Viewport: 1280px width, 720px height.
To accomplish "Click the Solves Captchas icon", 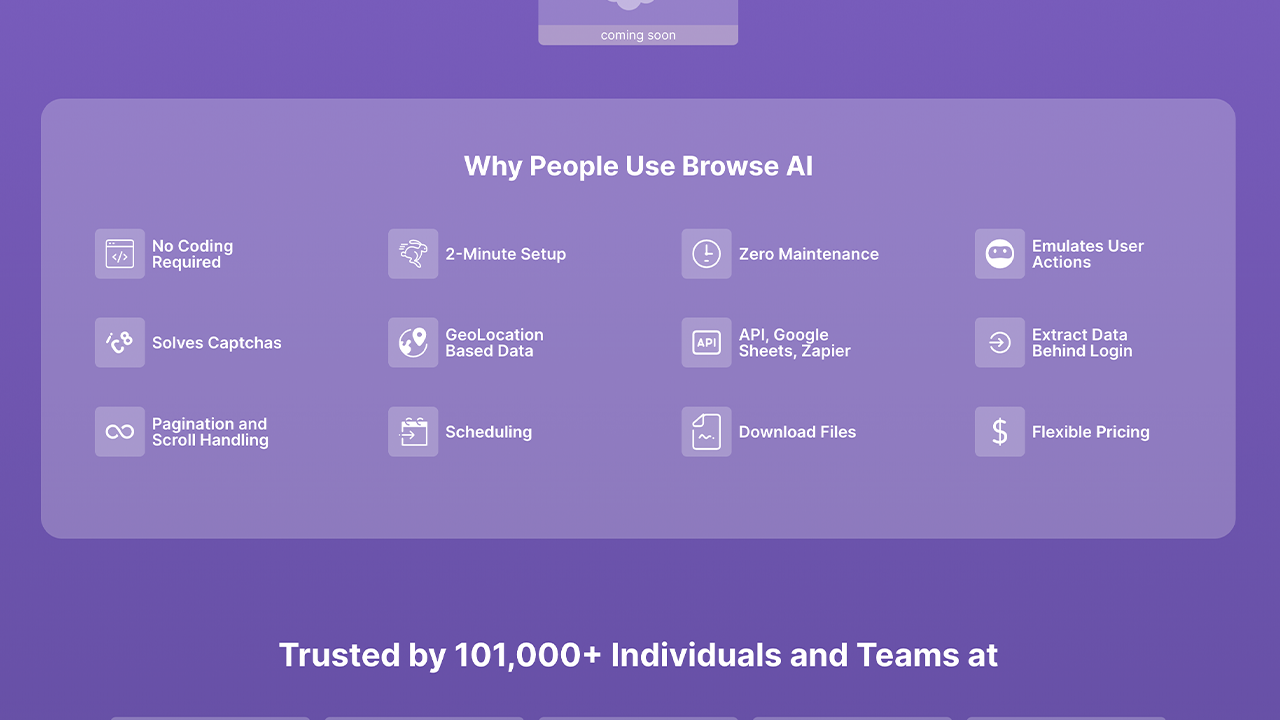I will [120, 343].
